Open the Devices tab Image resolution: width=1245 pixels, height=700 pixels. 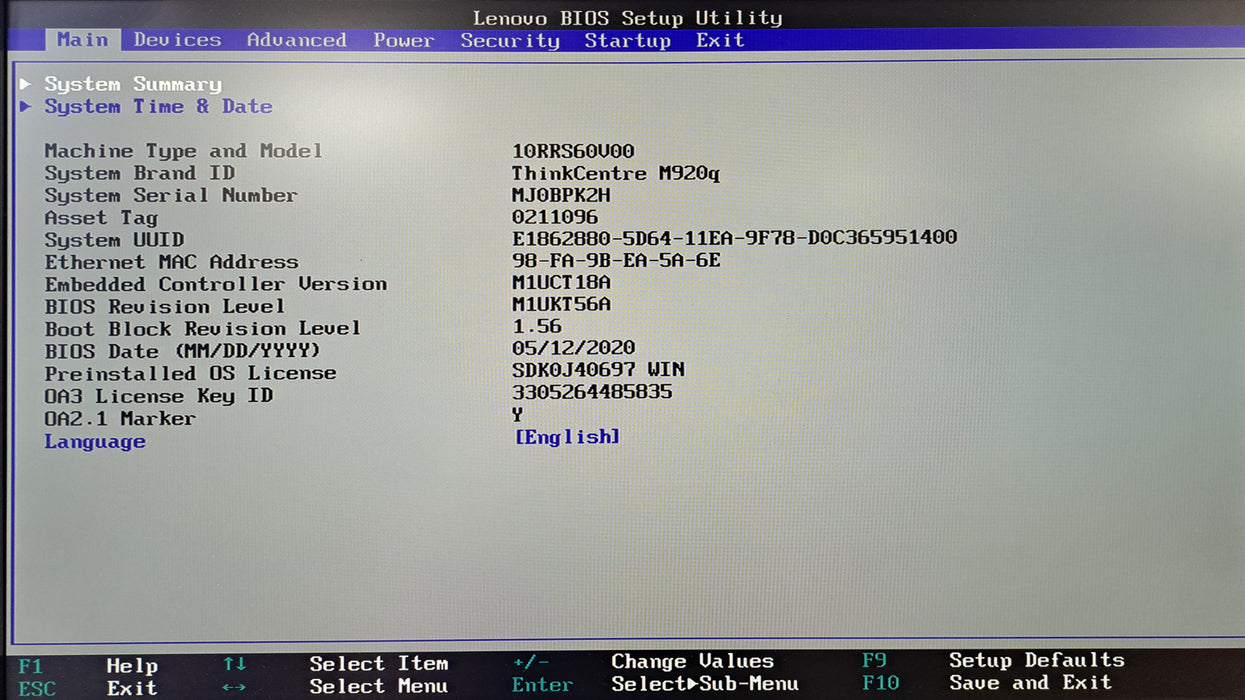(x=177, y=40)
